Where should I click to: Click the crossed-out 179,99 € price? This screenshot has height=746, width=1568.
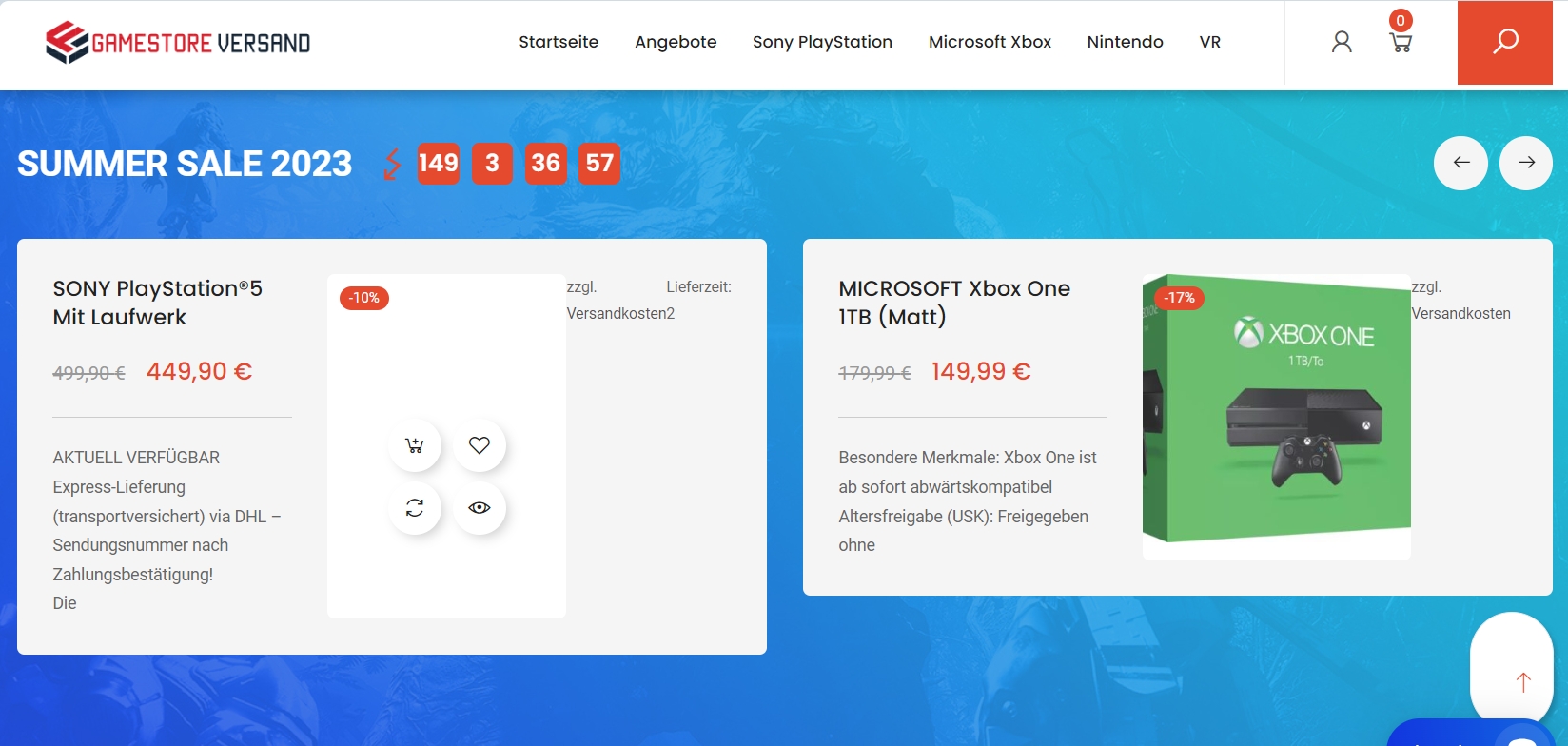click(874, 373)
